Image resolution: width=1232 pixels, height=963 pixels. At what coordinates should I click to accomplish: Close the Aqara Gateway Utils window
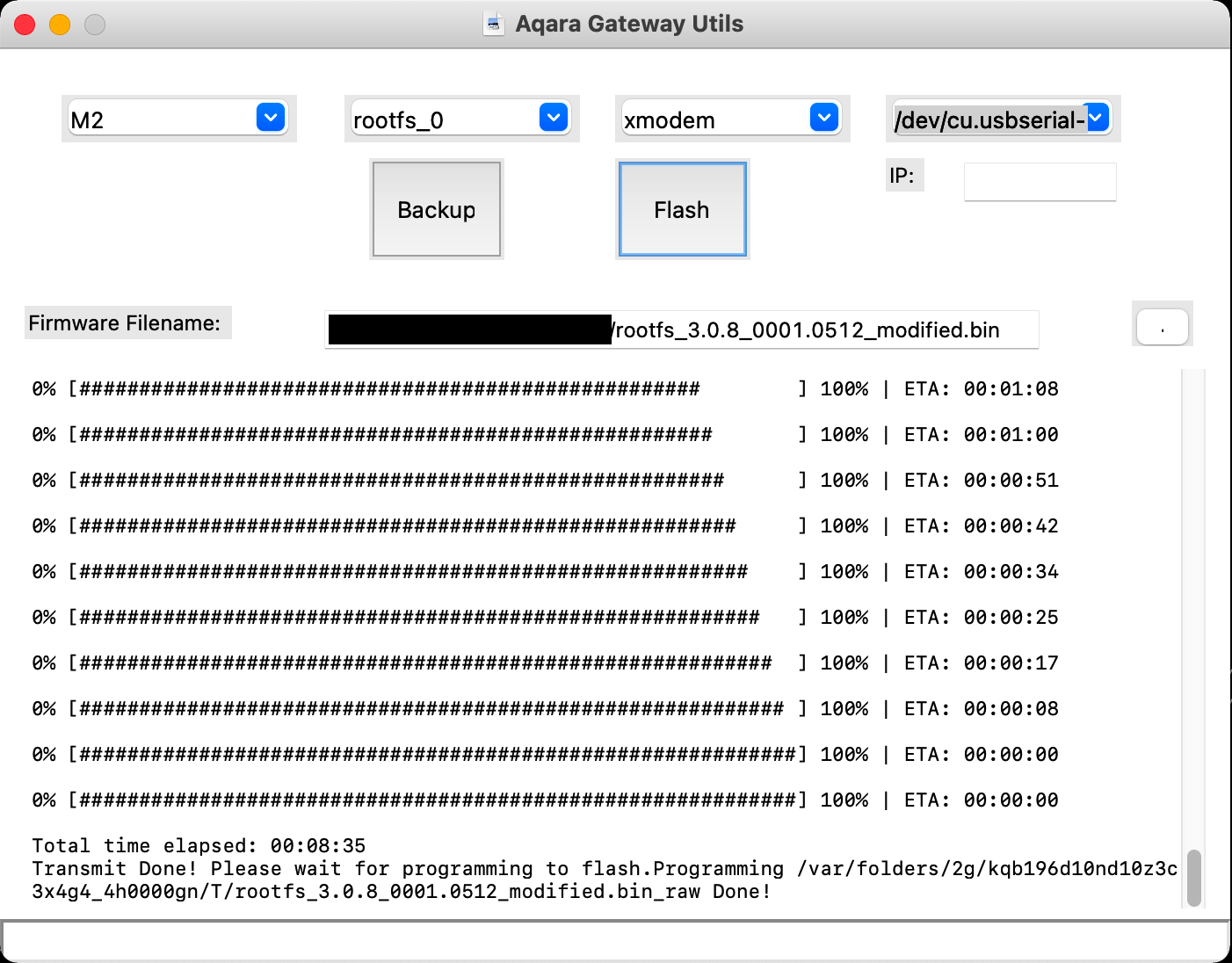25,25
